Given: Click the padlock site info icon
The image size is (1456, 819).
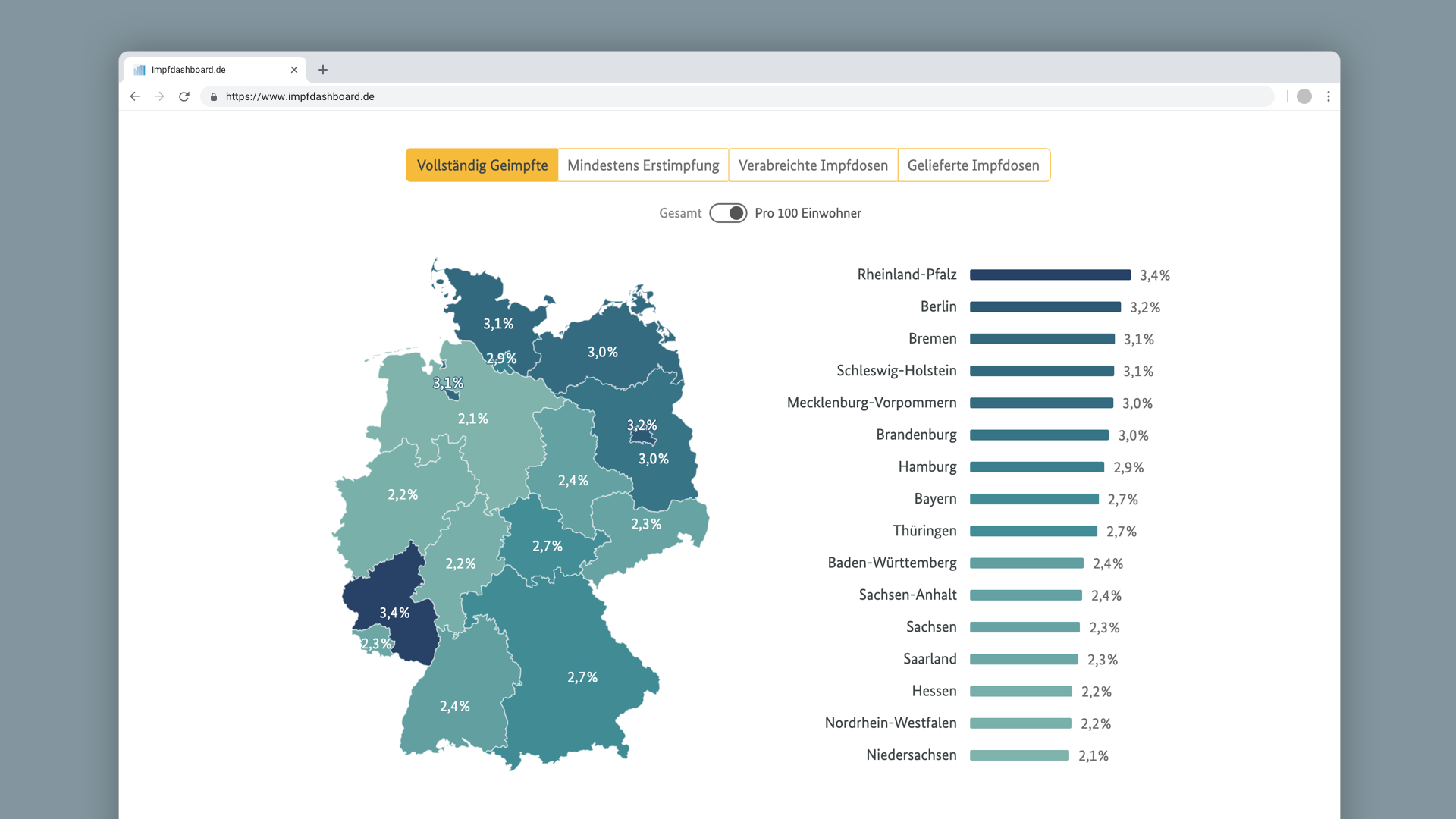Looking at the screenshot, I should (x=214, y=97).
